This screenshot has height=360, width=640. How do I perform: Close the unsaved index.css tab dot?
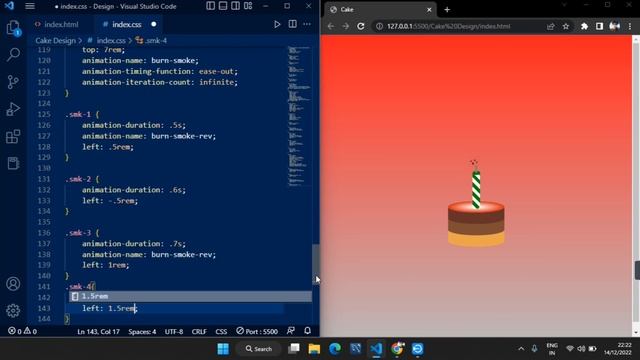[153, 24]
